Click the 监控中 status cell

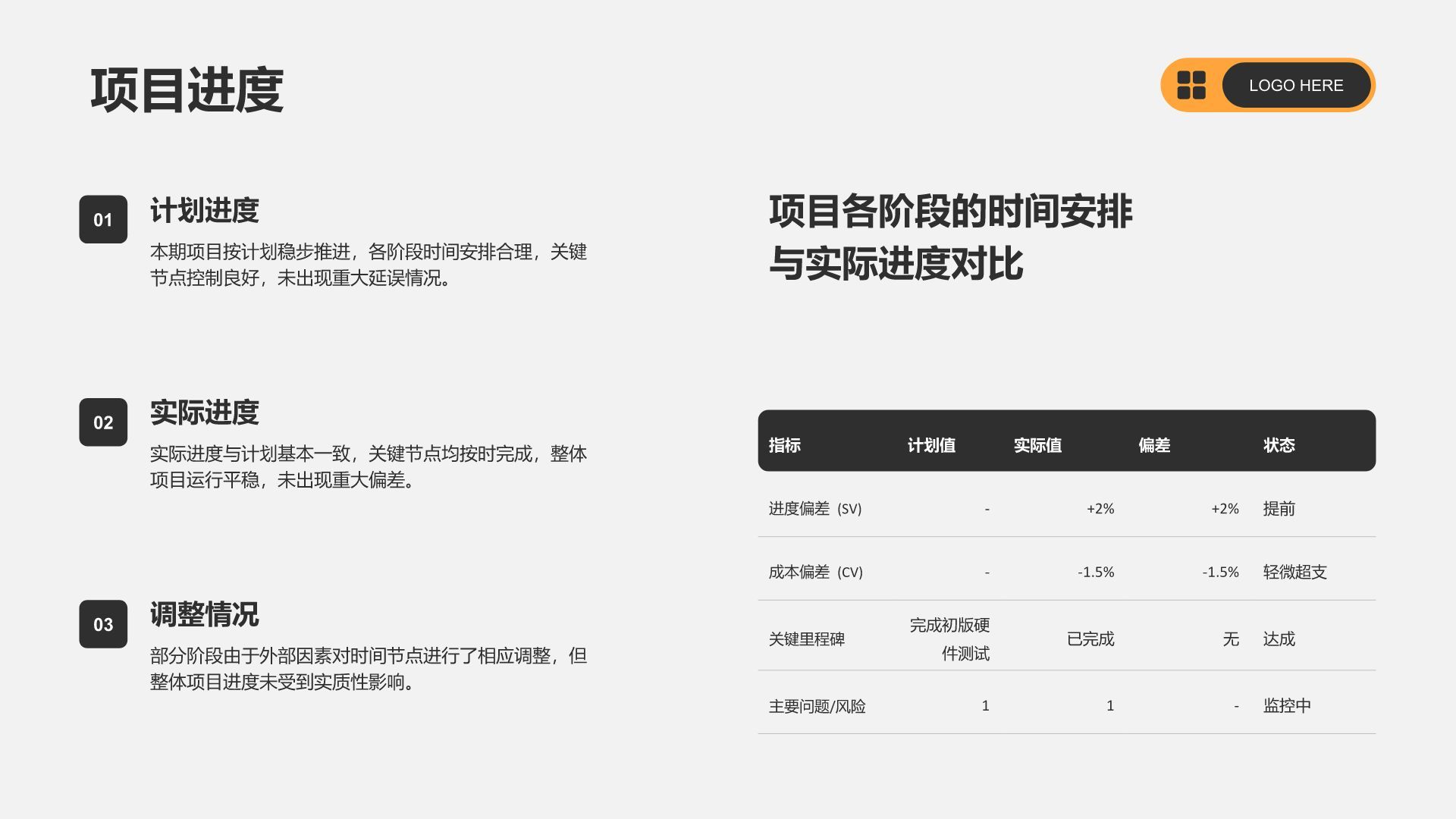pyautogui.click(x=1287, y=706)
